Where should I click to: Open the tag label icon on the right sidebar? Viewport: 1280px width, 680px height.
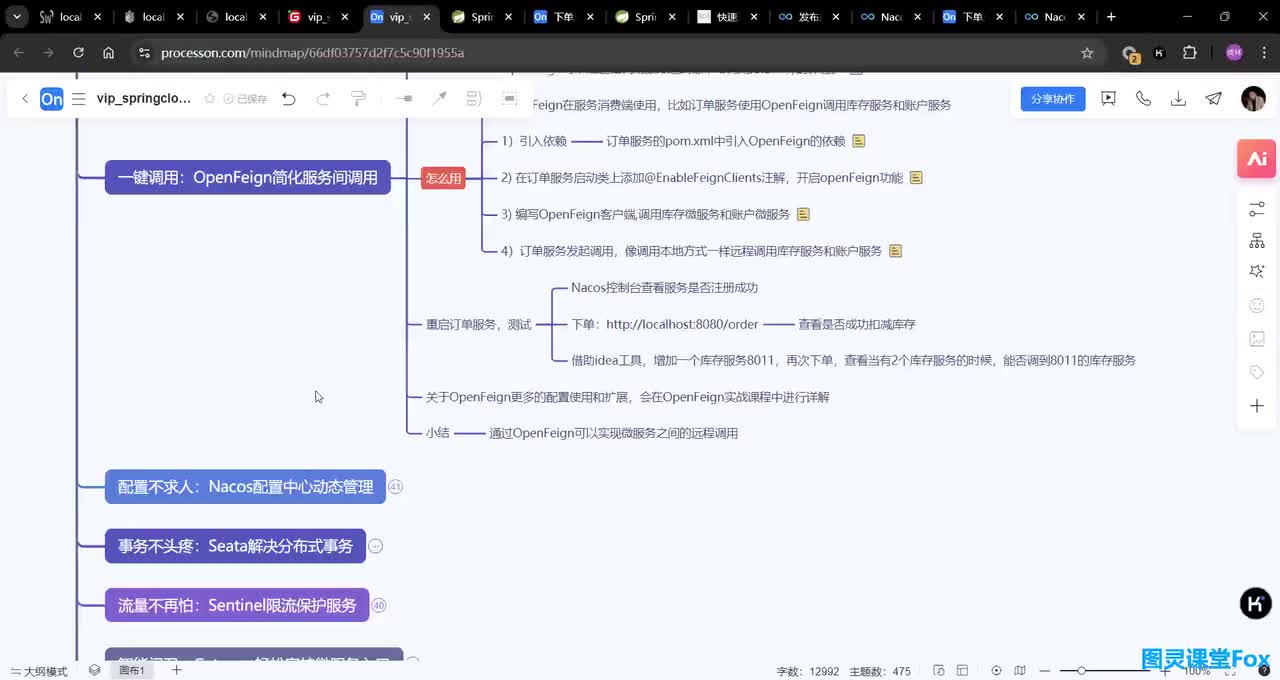pos(1257,372)
